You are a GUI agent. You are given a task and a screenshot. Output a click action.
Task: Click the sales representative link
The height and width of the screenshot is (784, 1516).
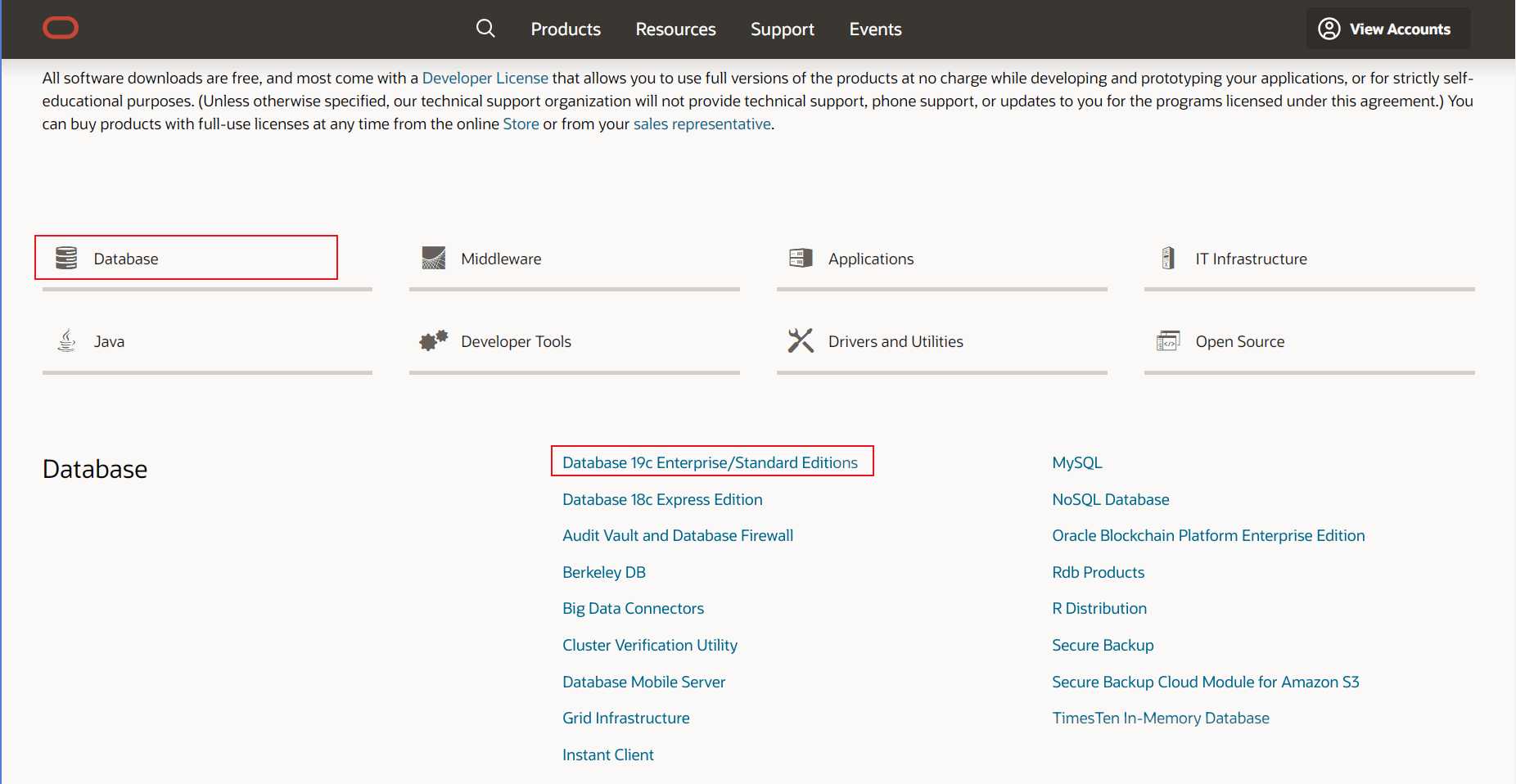[702, 124]
